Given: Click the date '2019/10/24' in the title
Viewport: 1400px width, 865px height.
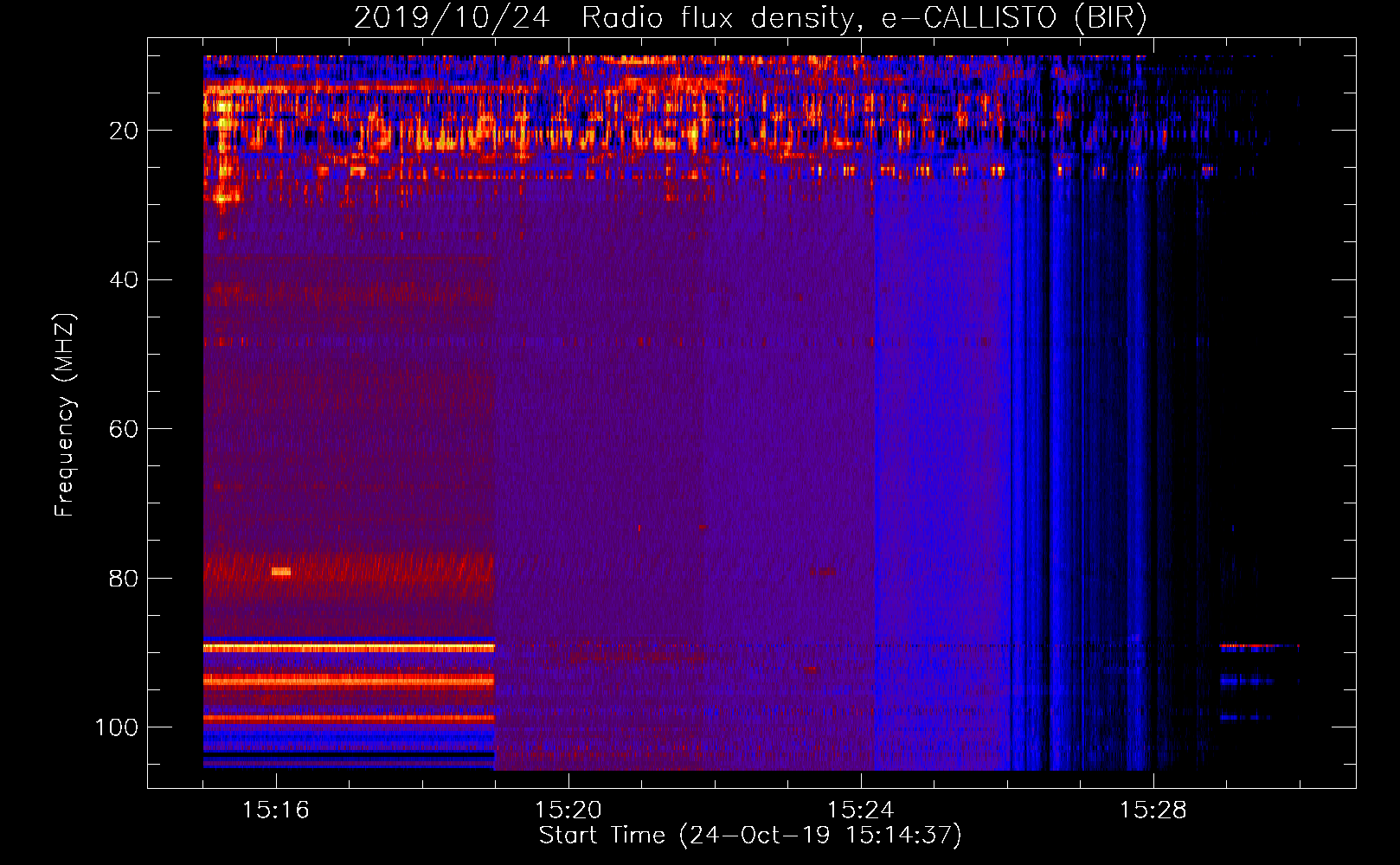Looking at the screenshot, I should click(x=451, y=18).
